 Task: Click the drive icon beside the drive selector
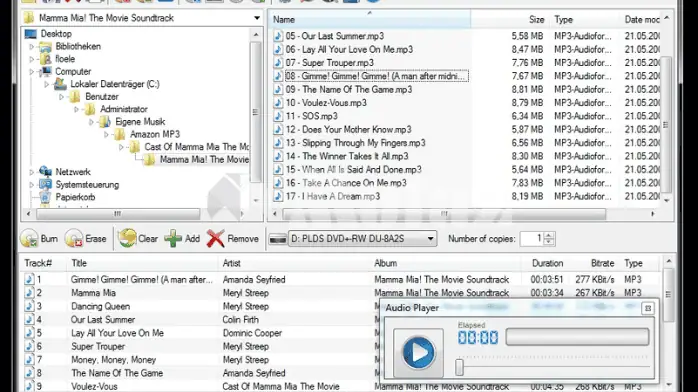[x=278, y=239]
